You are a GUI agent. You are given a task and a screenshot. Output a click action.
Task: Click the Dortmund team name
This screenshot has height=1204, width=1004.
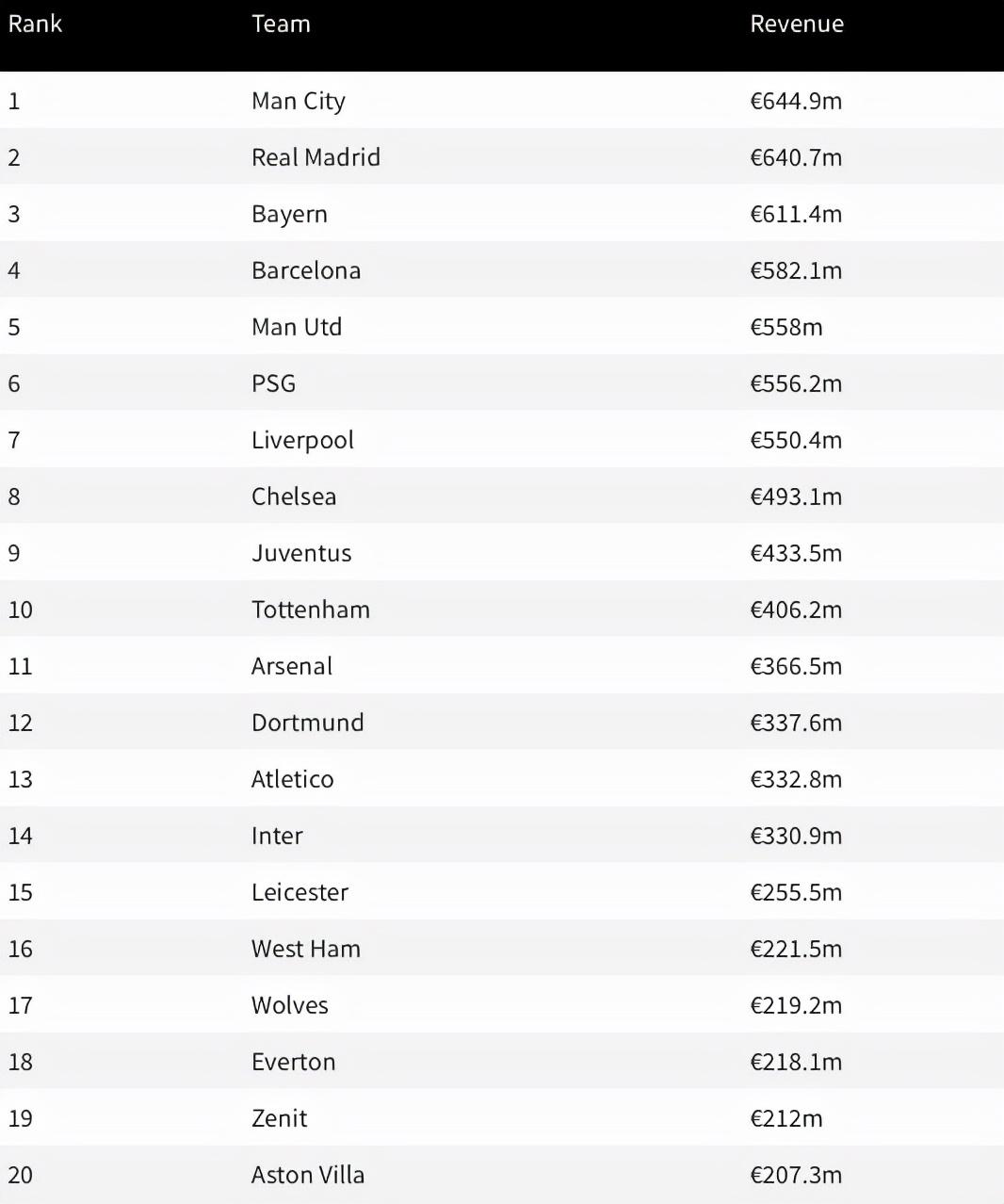point(307,723)
